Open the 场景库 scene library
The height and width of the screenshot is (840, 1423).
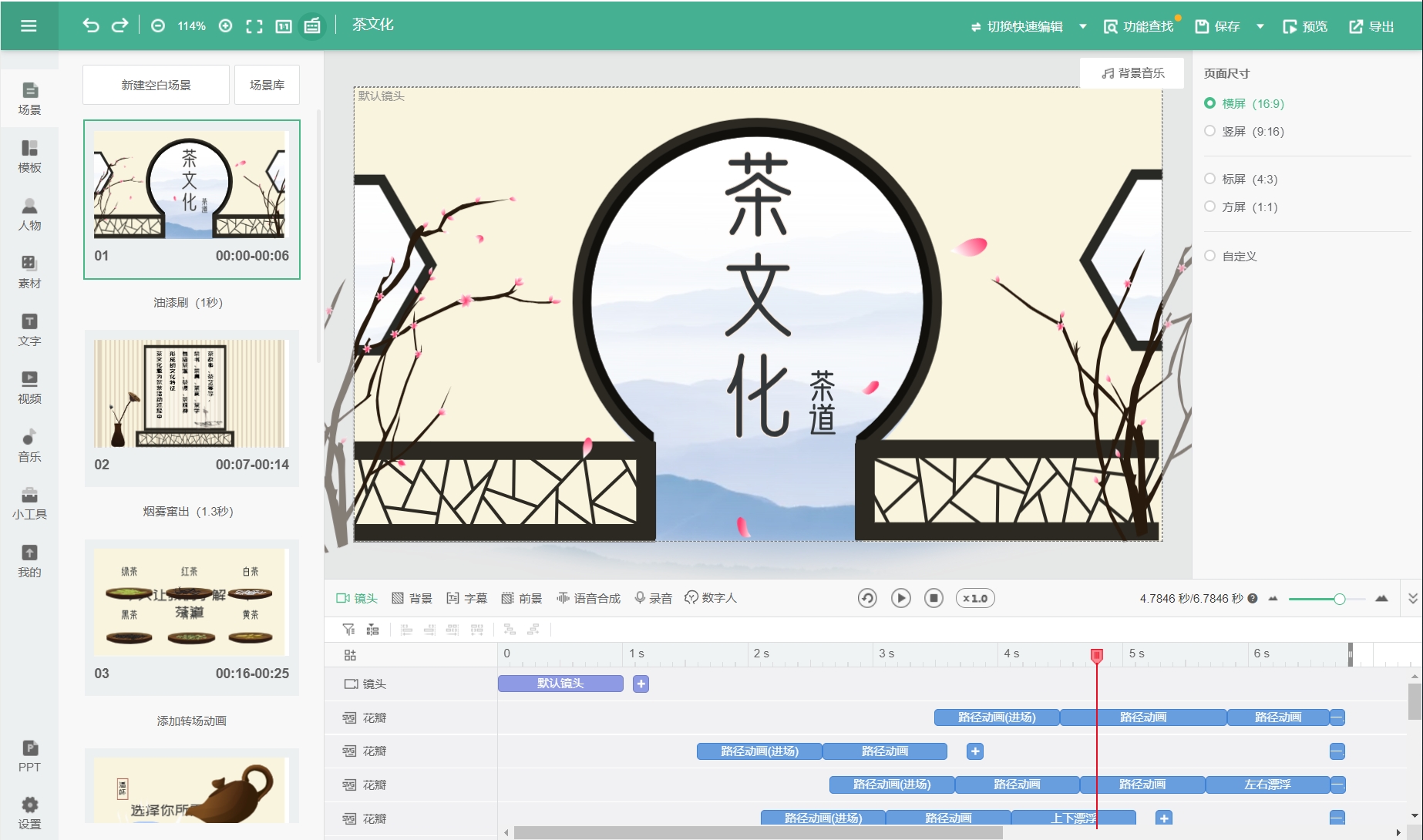click(267, 85)
